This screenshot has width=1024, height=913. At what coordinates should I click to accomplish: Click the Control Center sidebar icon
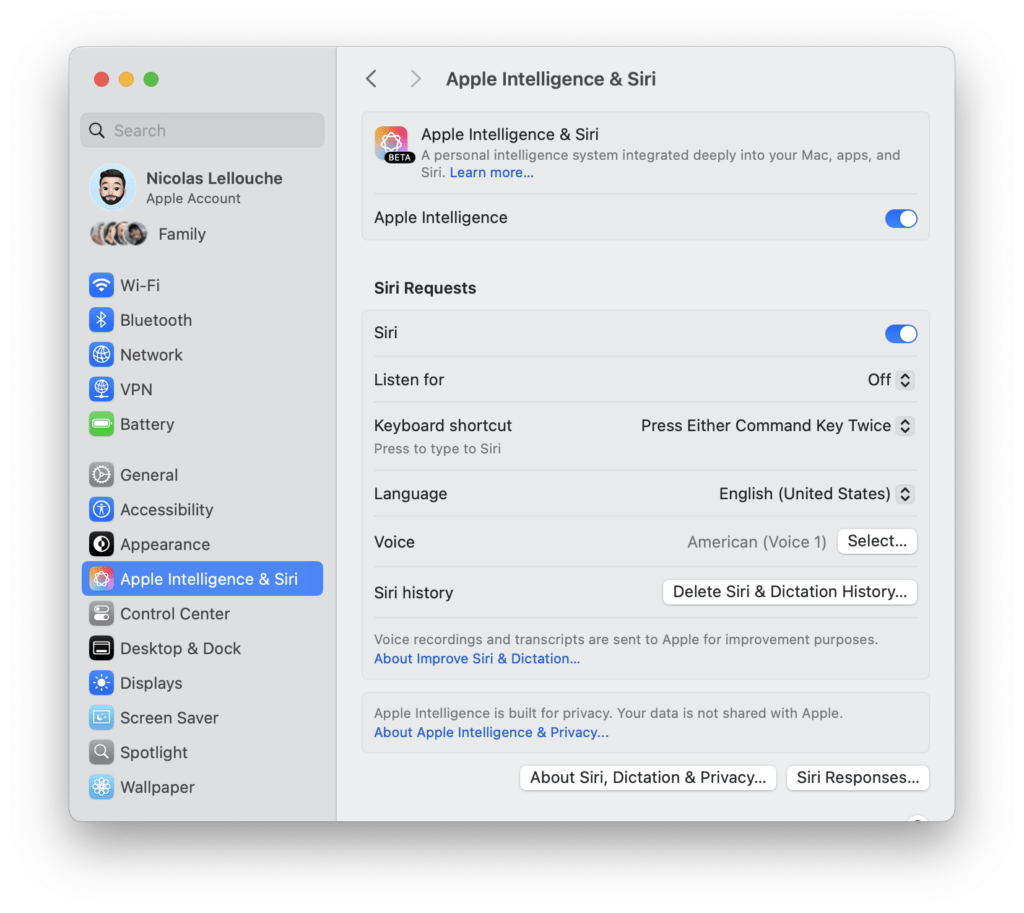(x=101, y=613)
